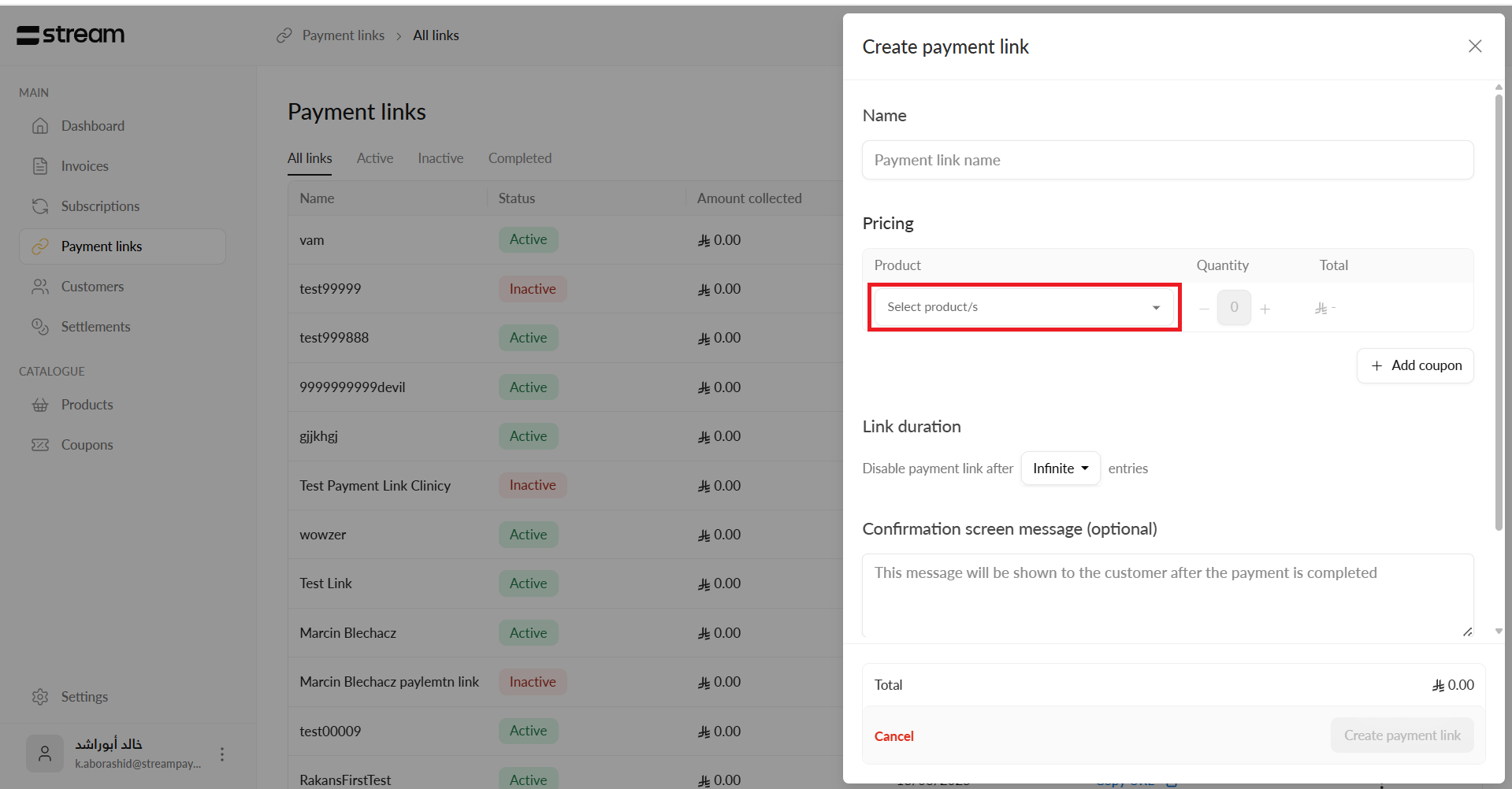Click the Add coupon button

(1415, 365)
